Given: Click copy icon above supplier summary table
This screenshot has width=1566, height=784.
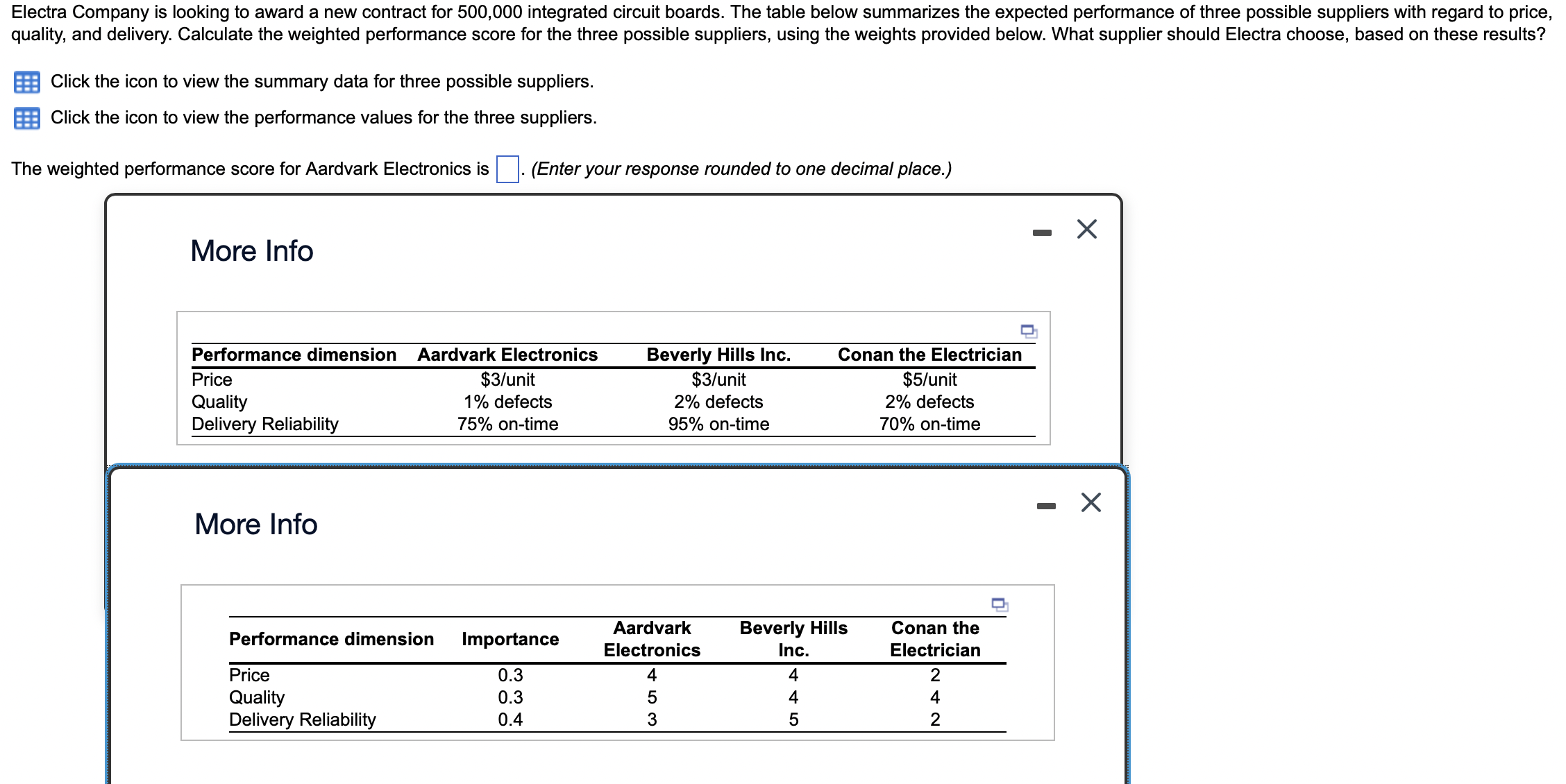Looking at the screenshot, I should click(x=1028, y=331).
